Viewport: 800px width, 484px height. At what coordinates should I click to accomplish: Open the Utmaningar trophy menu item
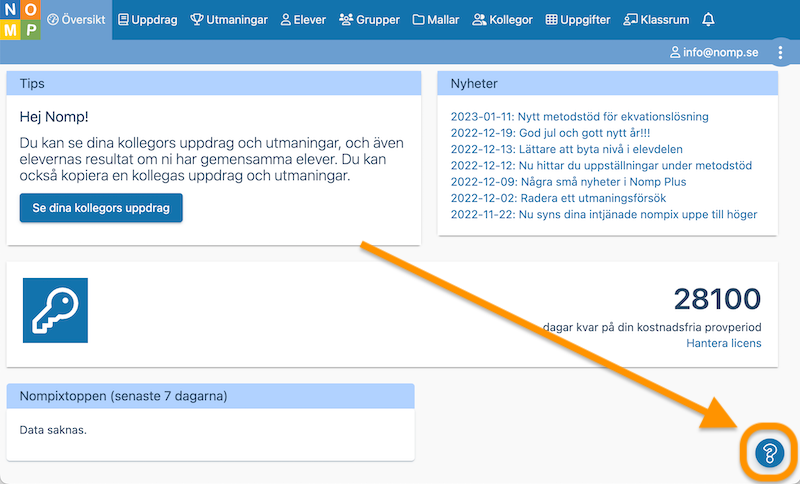pos(231,20)
